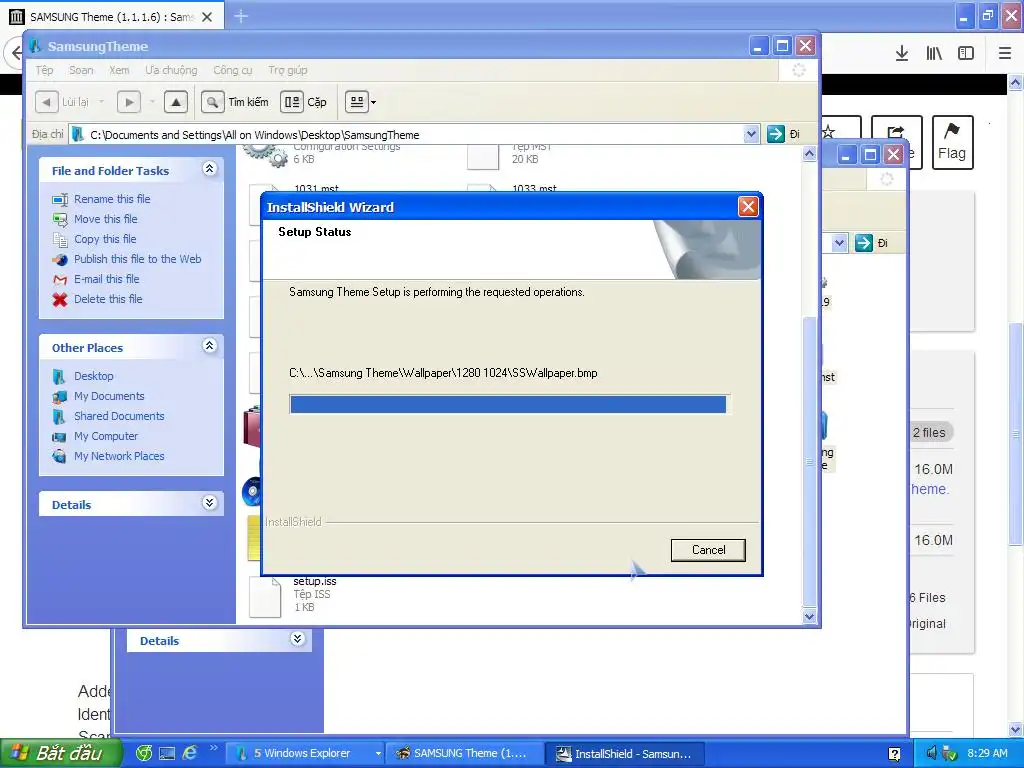Select the setup.iss file icon
This screenshot has height=768, width=1024.
tap(265, 596)
